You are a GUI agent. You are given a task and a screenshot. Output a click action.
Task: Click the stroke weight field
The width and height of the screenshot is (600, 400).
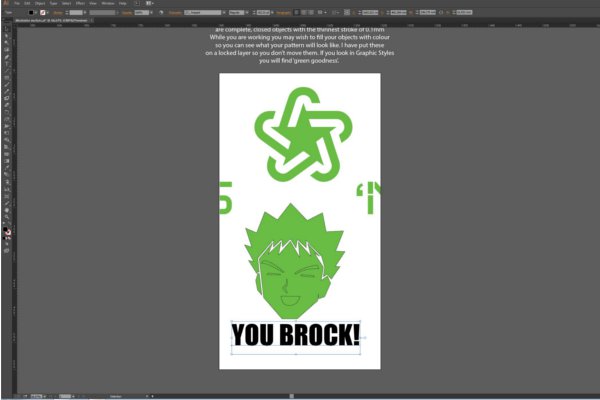click(x=76, y=13)
